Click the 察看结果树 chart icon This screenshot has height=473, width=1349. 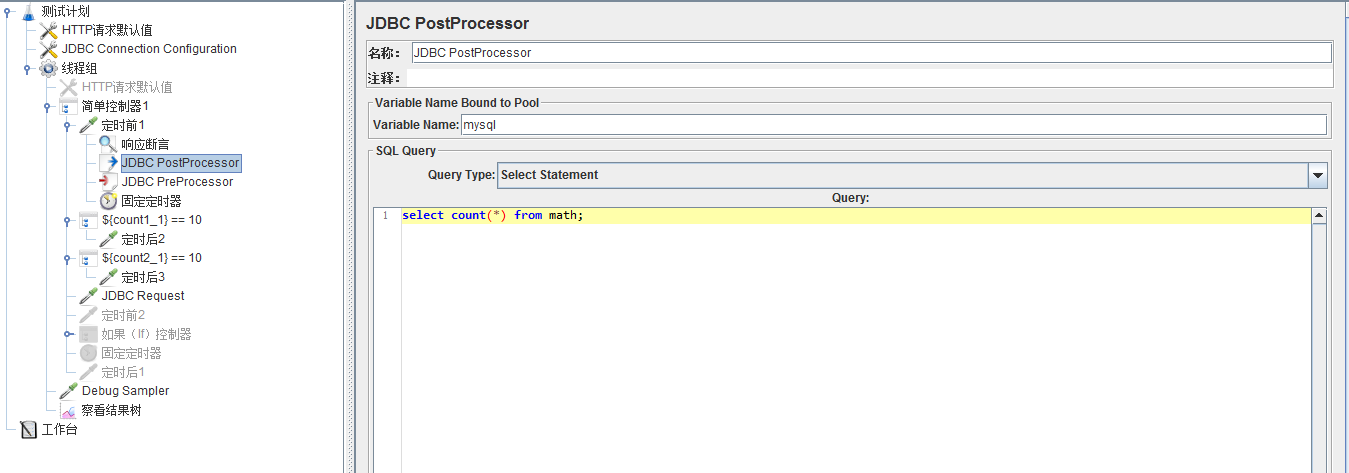(x=68, y=410)
